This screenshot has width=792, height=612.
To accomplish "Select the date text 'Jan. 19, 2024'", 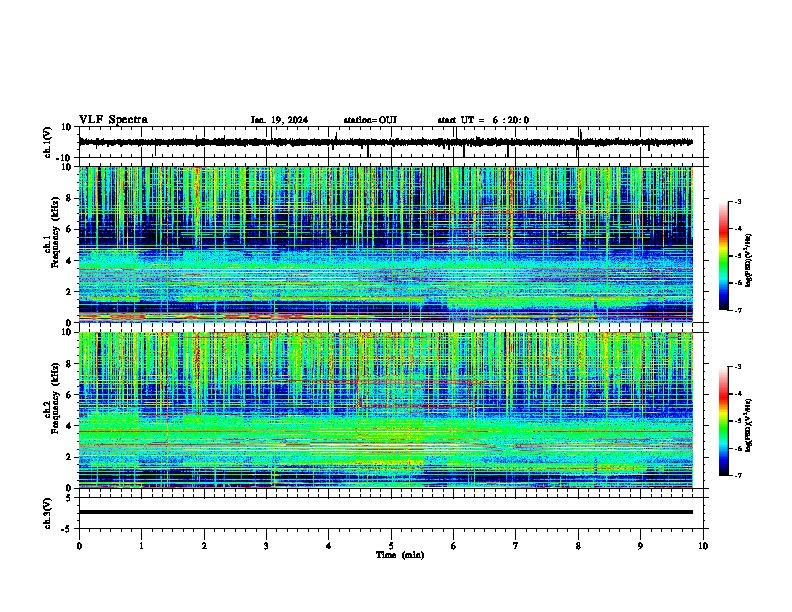I will click(279, 120).
